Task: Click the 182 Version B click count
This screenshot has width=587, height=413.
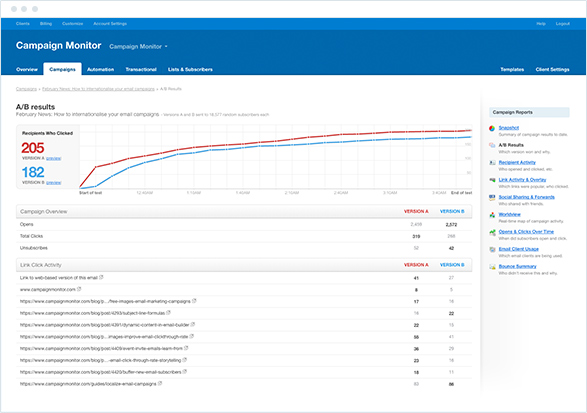Action: coord(33,172)
